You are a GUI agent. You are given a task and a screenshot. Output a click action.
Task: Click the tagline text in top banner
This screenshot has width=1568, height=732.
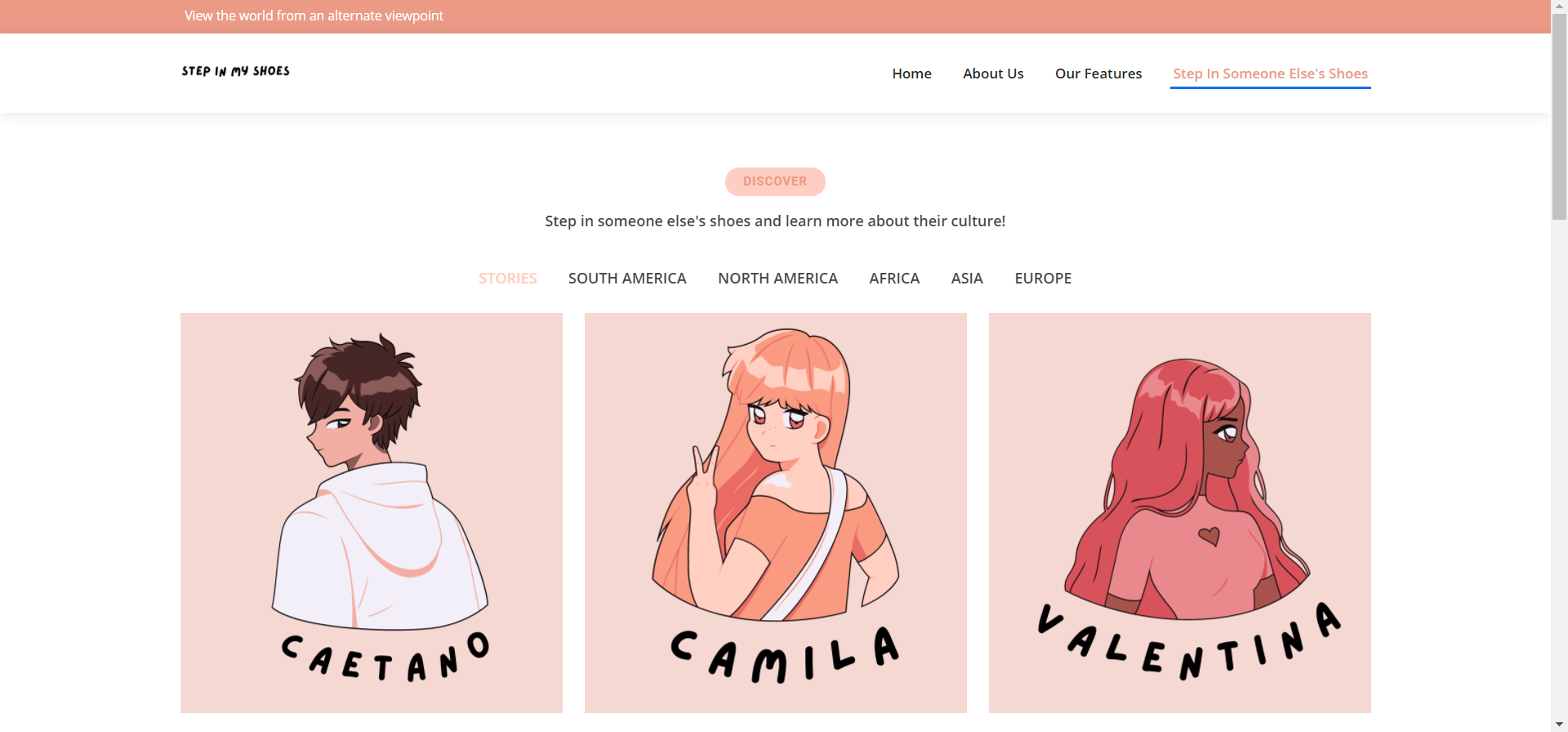(314, 16)
